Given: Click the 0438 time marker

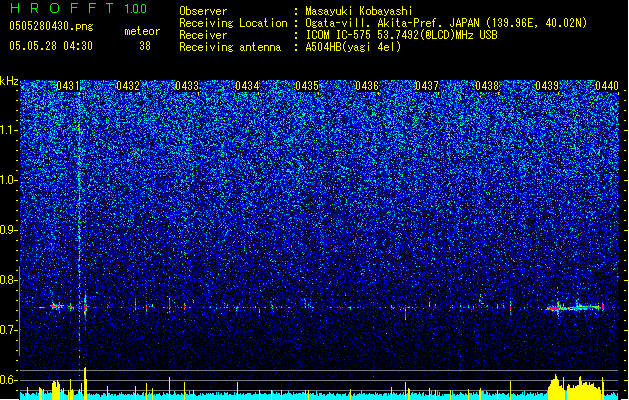Looking at the screenshot, I should coord(487,86).
